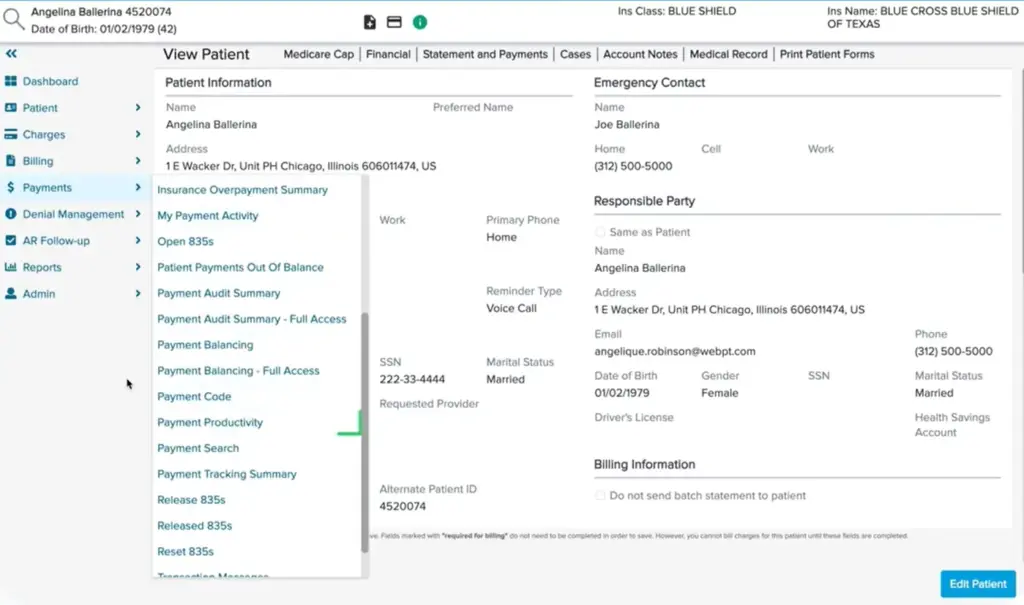Image resolution: width=1024 pixels, height=605 pixels.
Task: Expand the Patient menu chevron
Action: click(138, 107)
